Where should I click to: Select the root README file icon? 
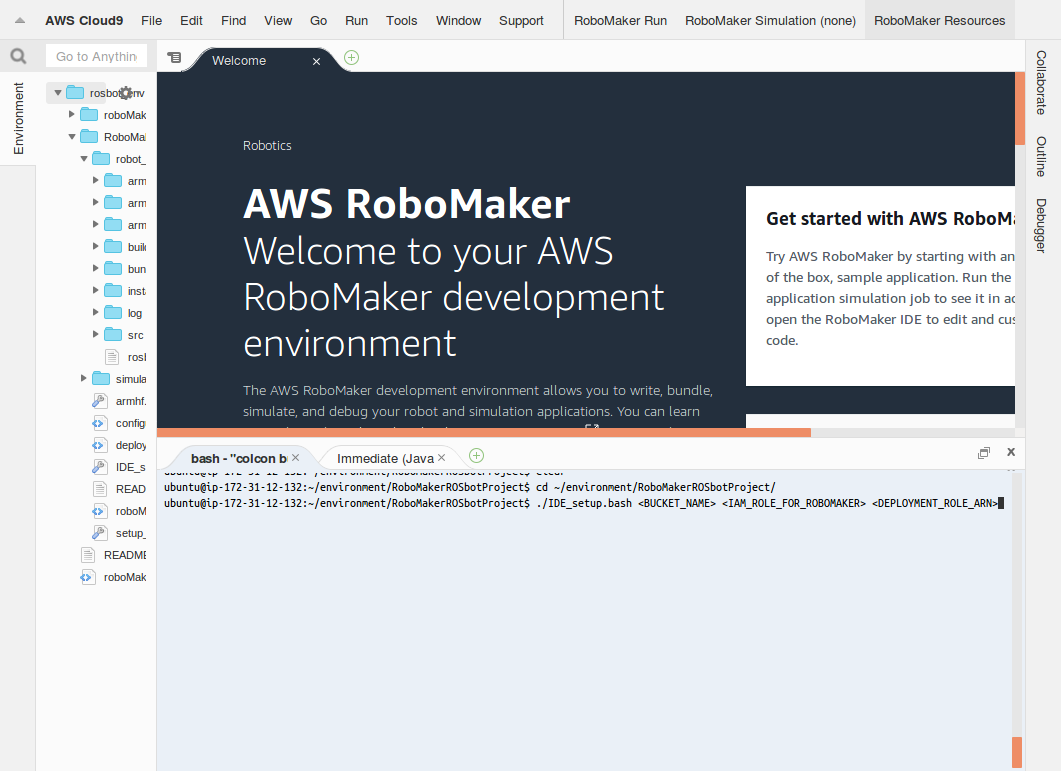(87, 555)
